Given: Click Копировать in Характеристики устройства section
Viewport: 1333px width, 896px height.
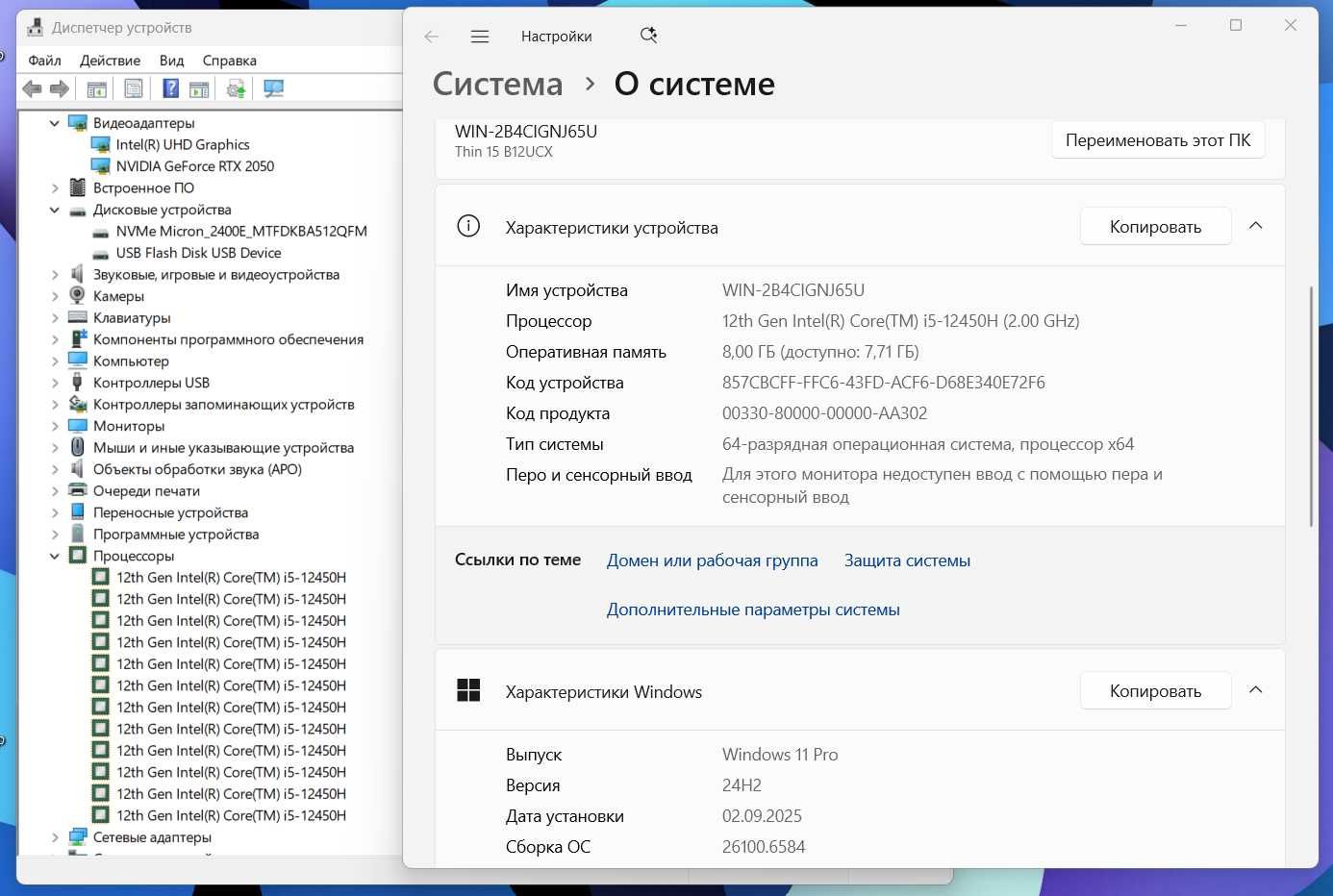Looking at the screenshot, I should [1155, 227].
